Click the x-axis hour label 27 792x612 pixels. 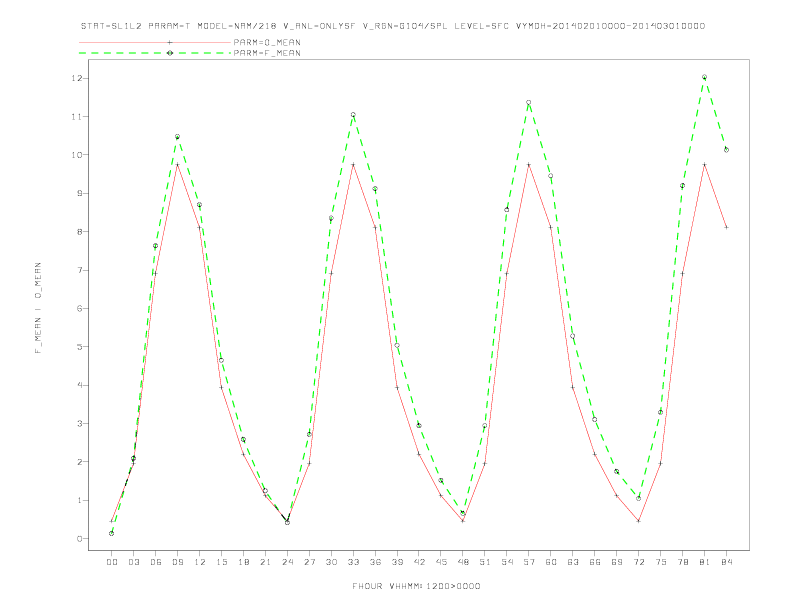pos(309,562)
